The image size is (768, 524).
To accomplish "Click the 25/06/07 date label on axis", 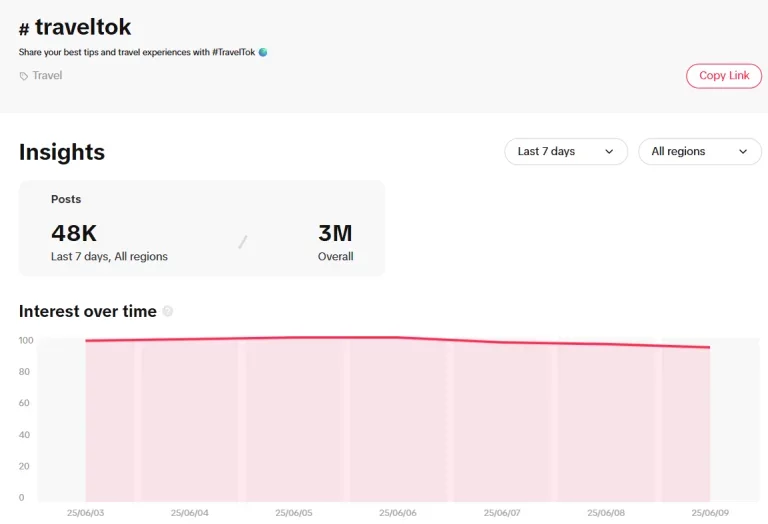I will (502, 513).
